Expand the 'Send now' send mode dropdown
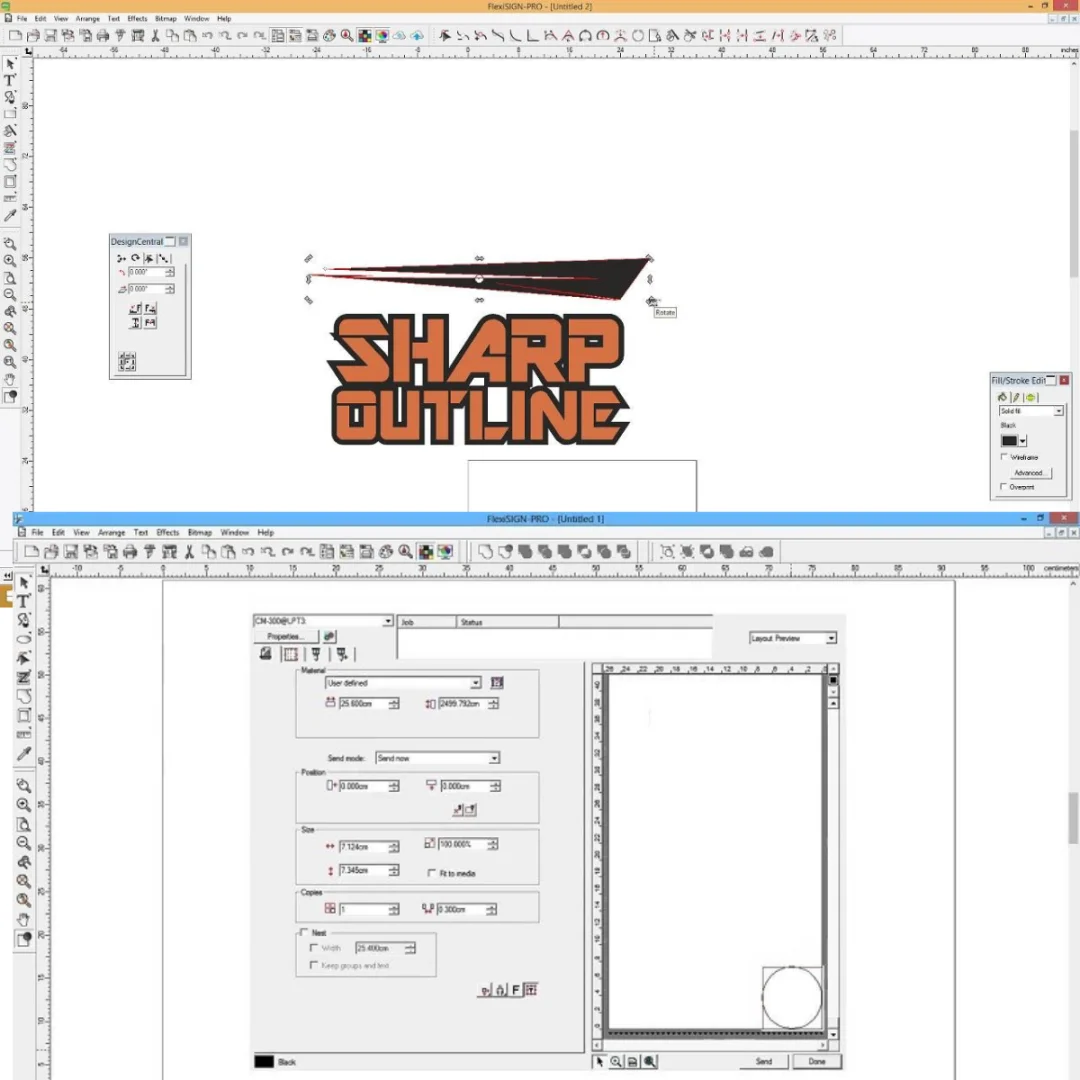Screen dimensions: 1080x1080 (x=493, y=758)
